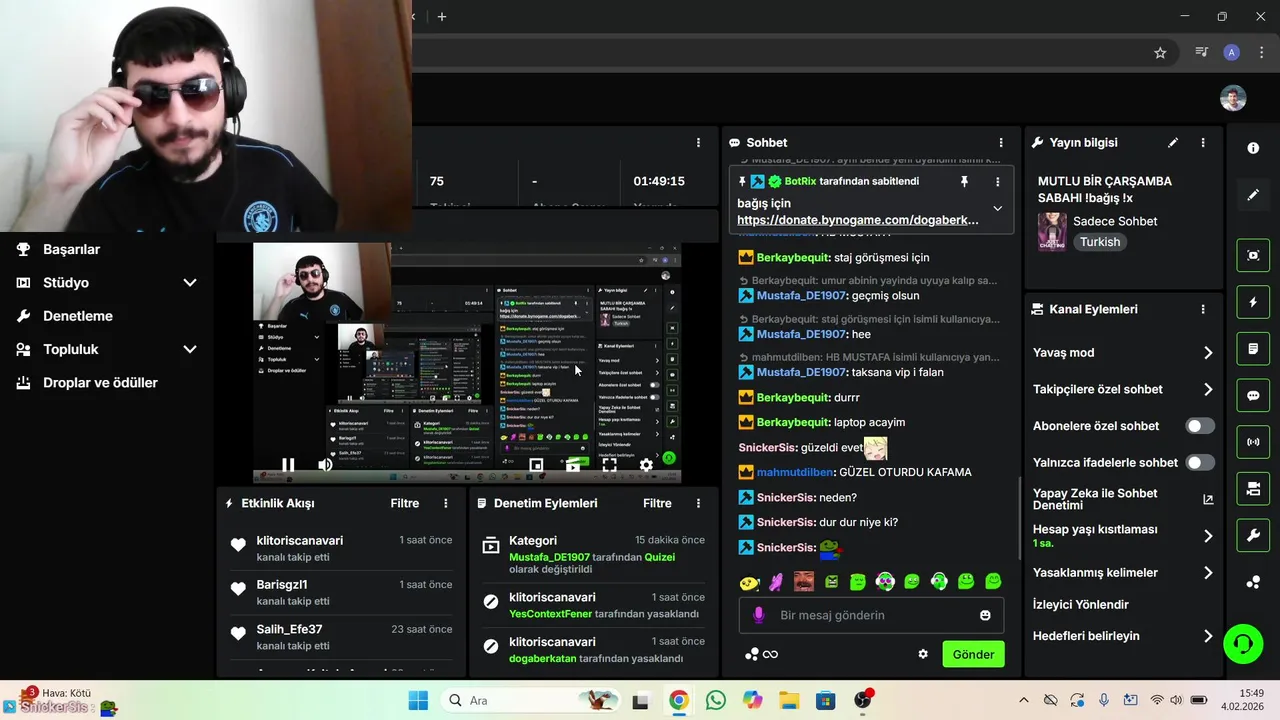Open the profile avatar at top right
The width and height of the screenshot is (1280, 720).
point(1233,98)
